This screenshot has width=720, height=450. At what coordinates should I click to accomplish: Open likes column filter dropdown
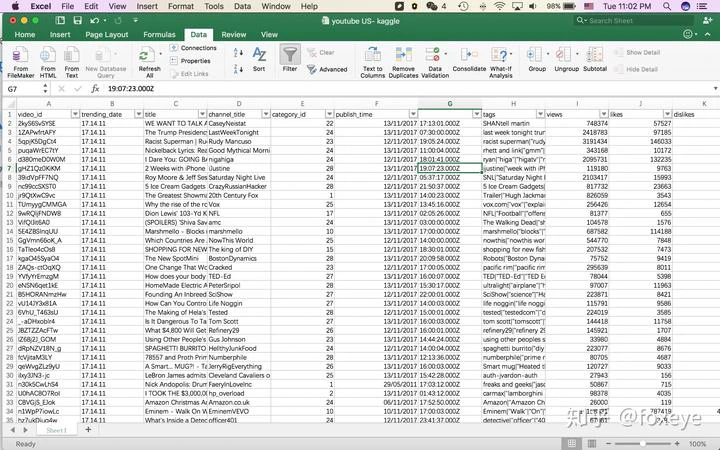(667, 114)
